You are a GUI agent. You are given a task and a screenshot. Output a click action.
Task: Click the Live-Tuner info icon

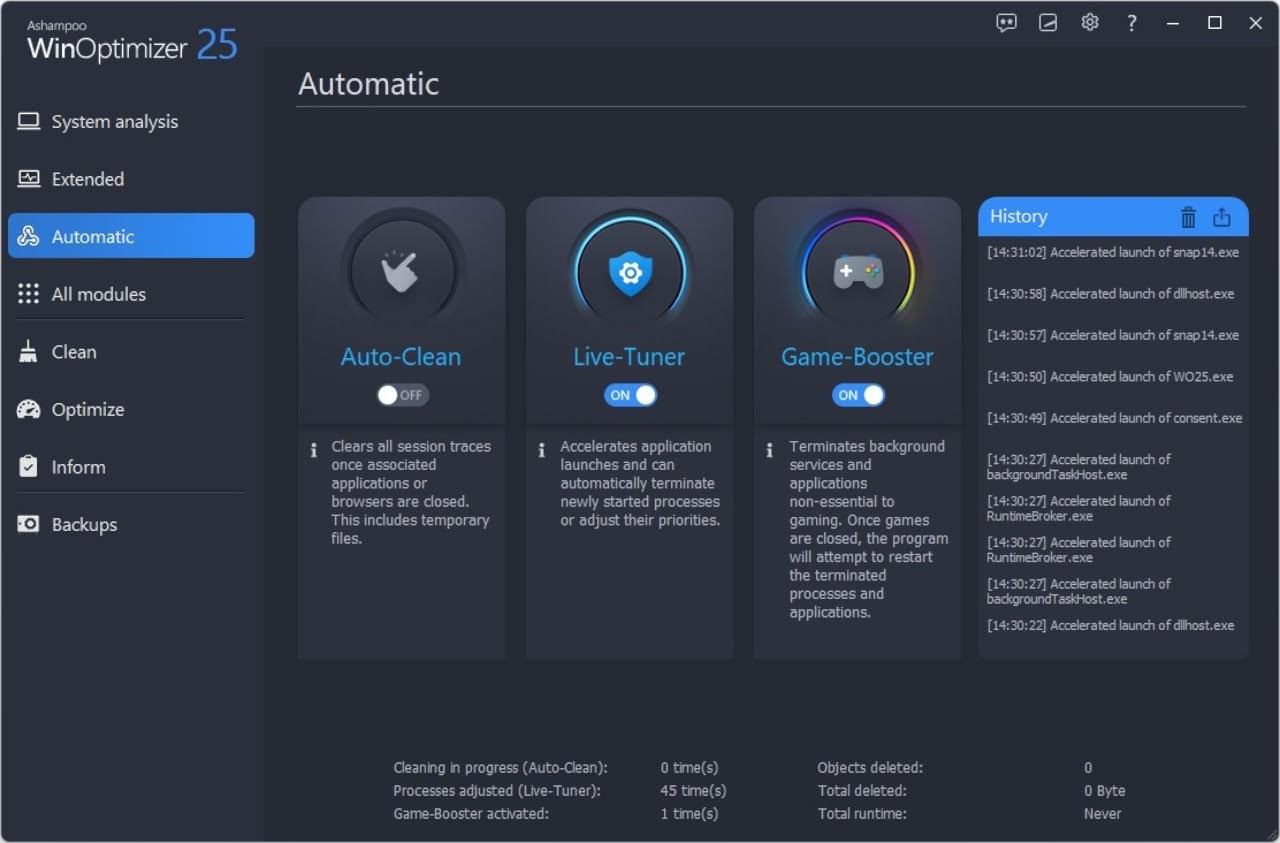click(541, 451)
